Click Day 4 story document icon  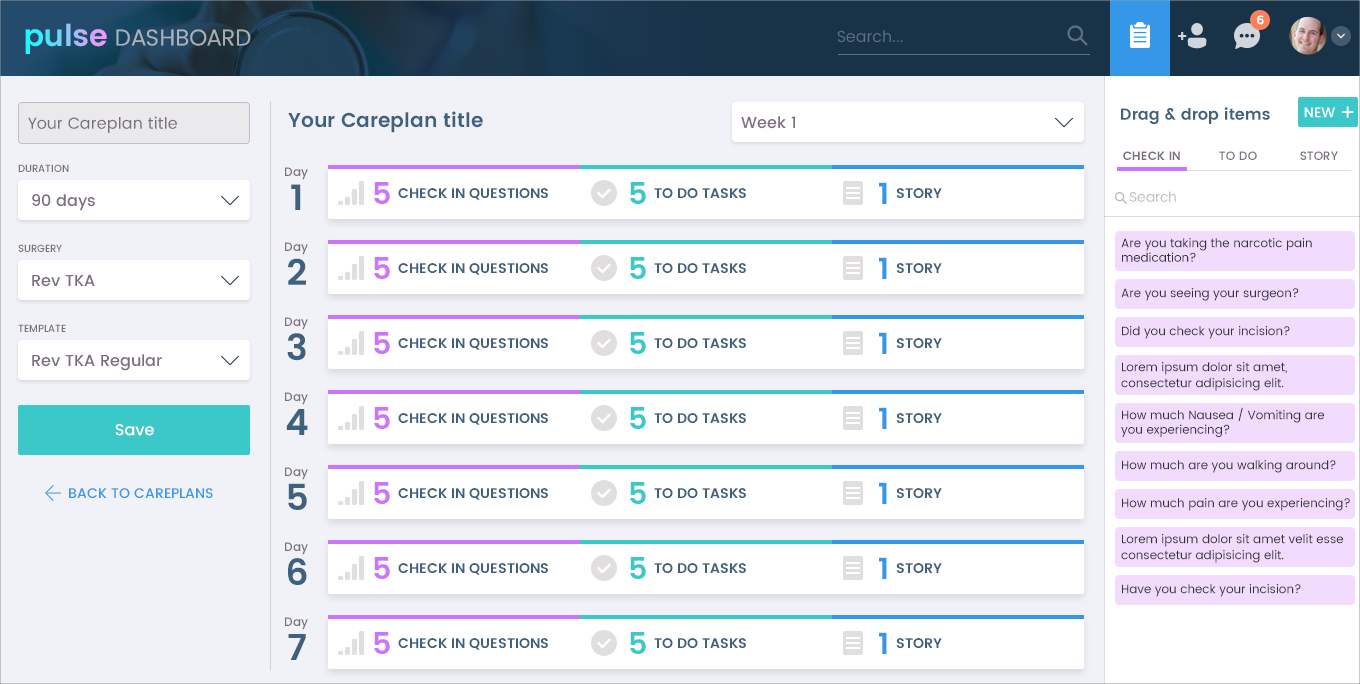pos(853,418)
